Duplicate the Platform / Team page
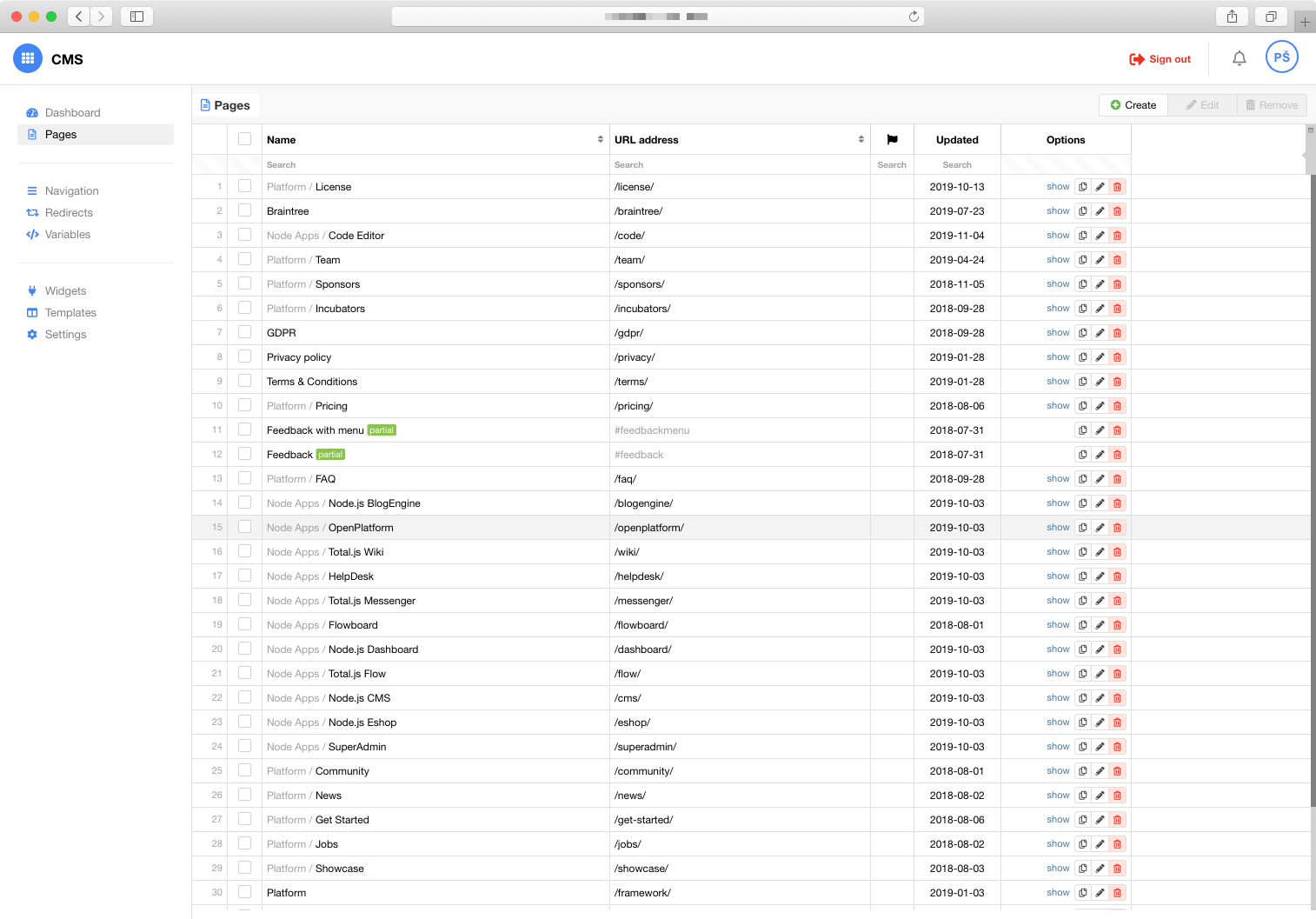The image size is (1316, 919). pyautogui.click(x=1083, y=260)
